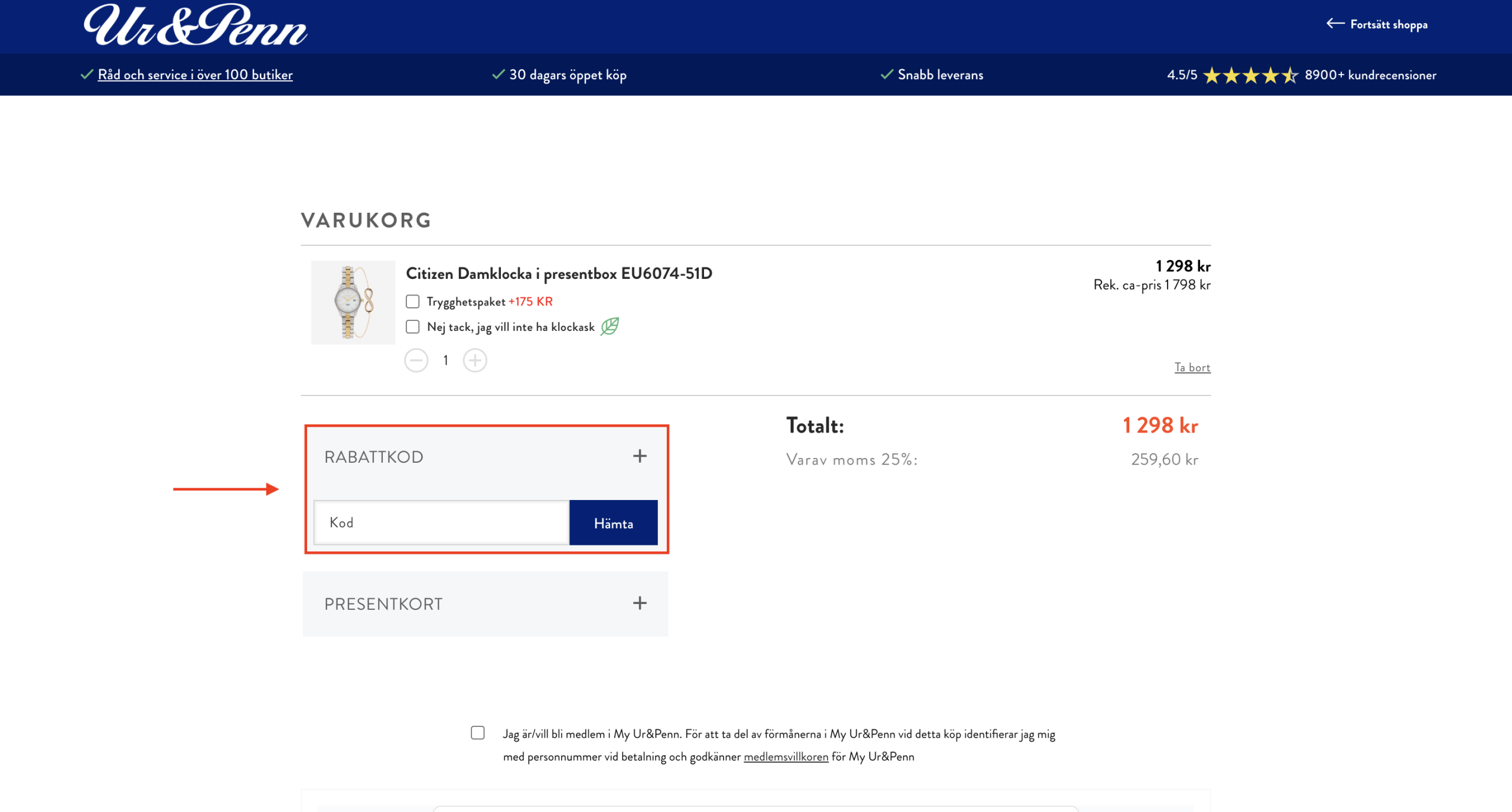The image size is (1512, 812).
Task: Click the 'Varav moms 25%:' label
Action: click(x=852, y=460)
